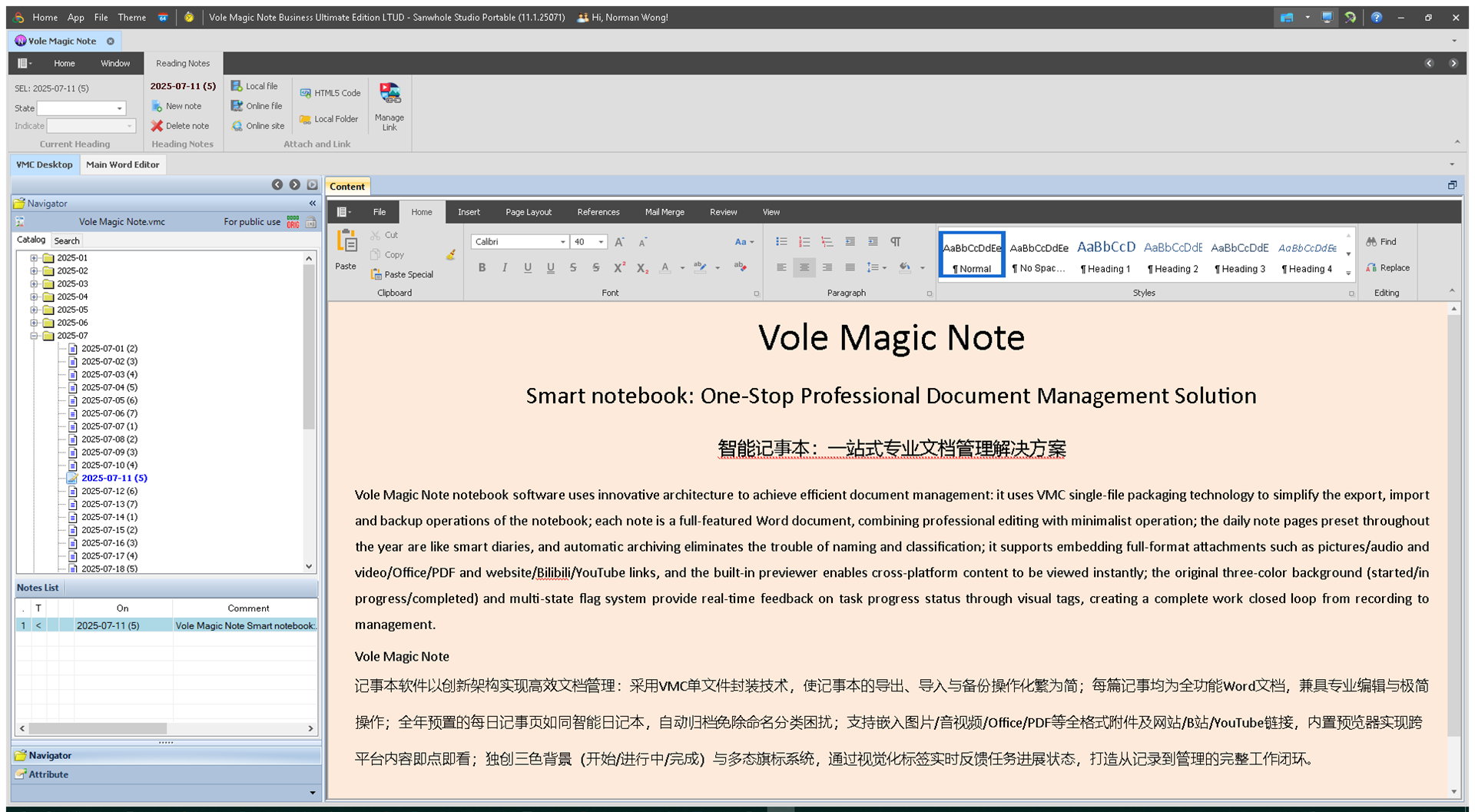
Task: Delete note with red X
Action: 180,126
